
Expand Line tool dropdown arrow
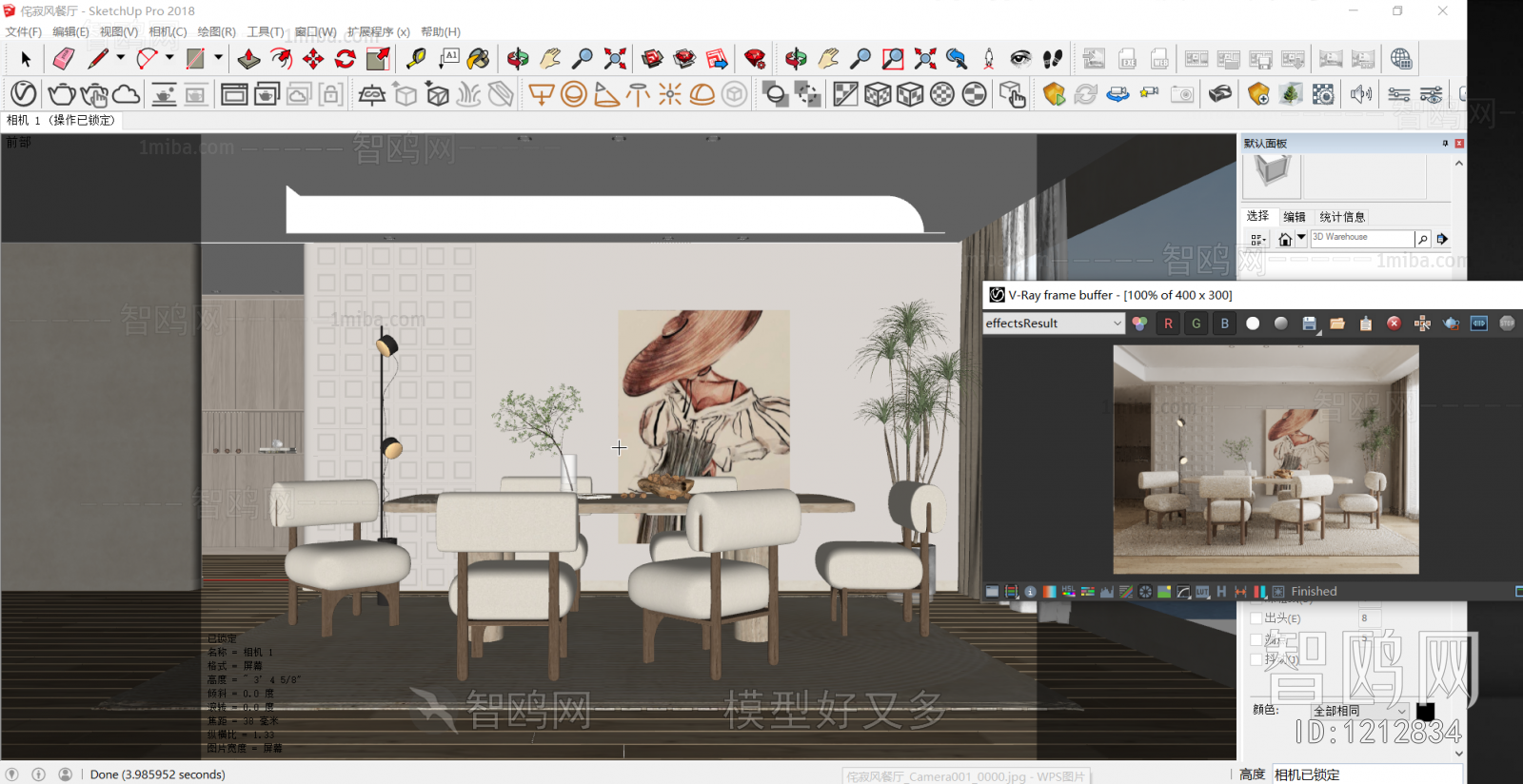(121, 58)
